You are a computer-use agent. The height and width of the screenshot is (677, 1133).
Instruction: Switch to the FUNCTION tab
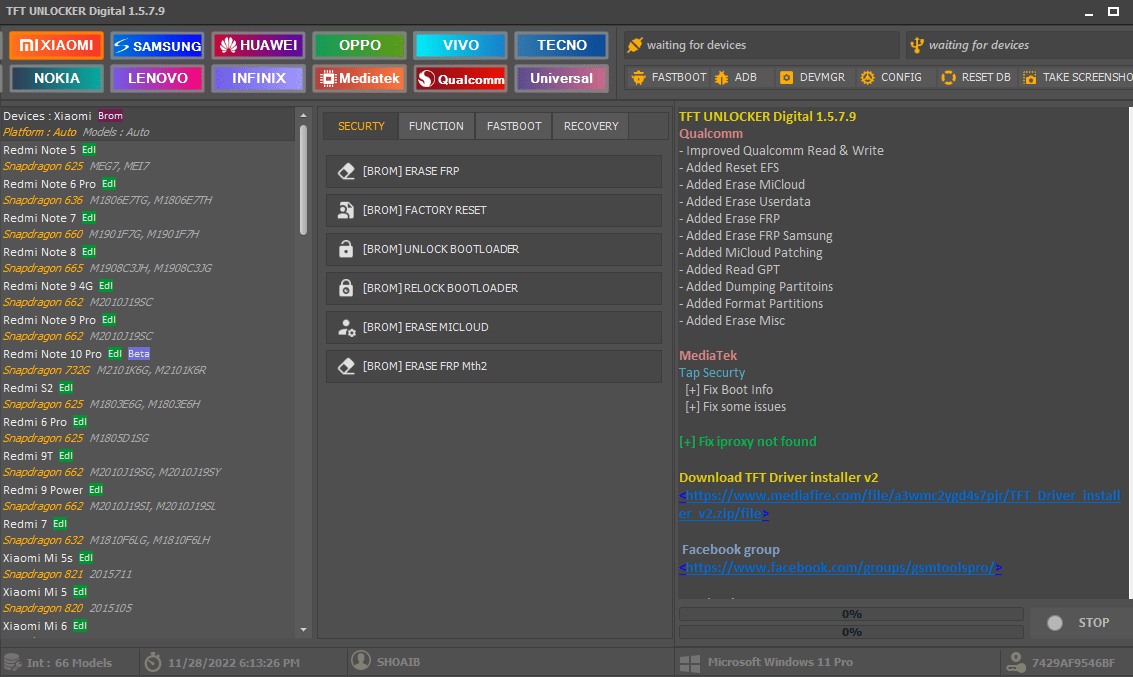tap(436, 126)
